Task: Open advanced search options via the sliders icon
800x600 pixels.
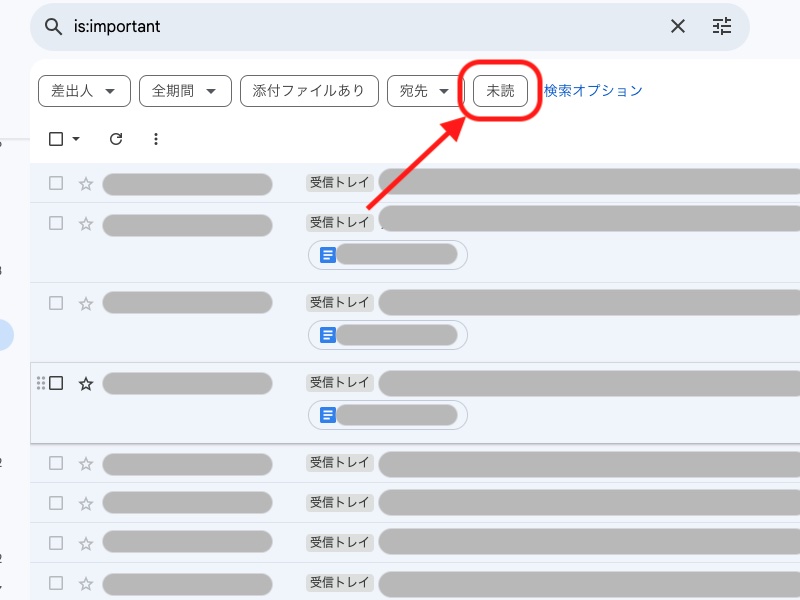Action: pos(722,26)
